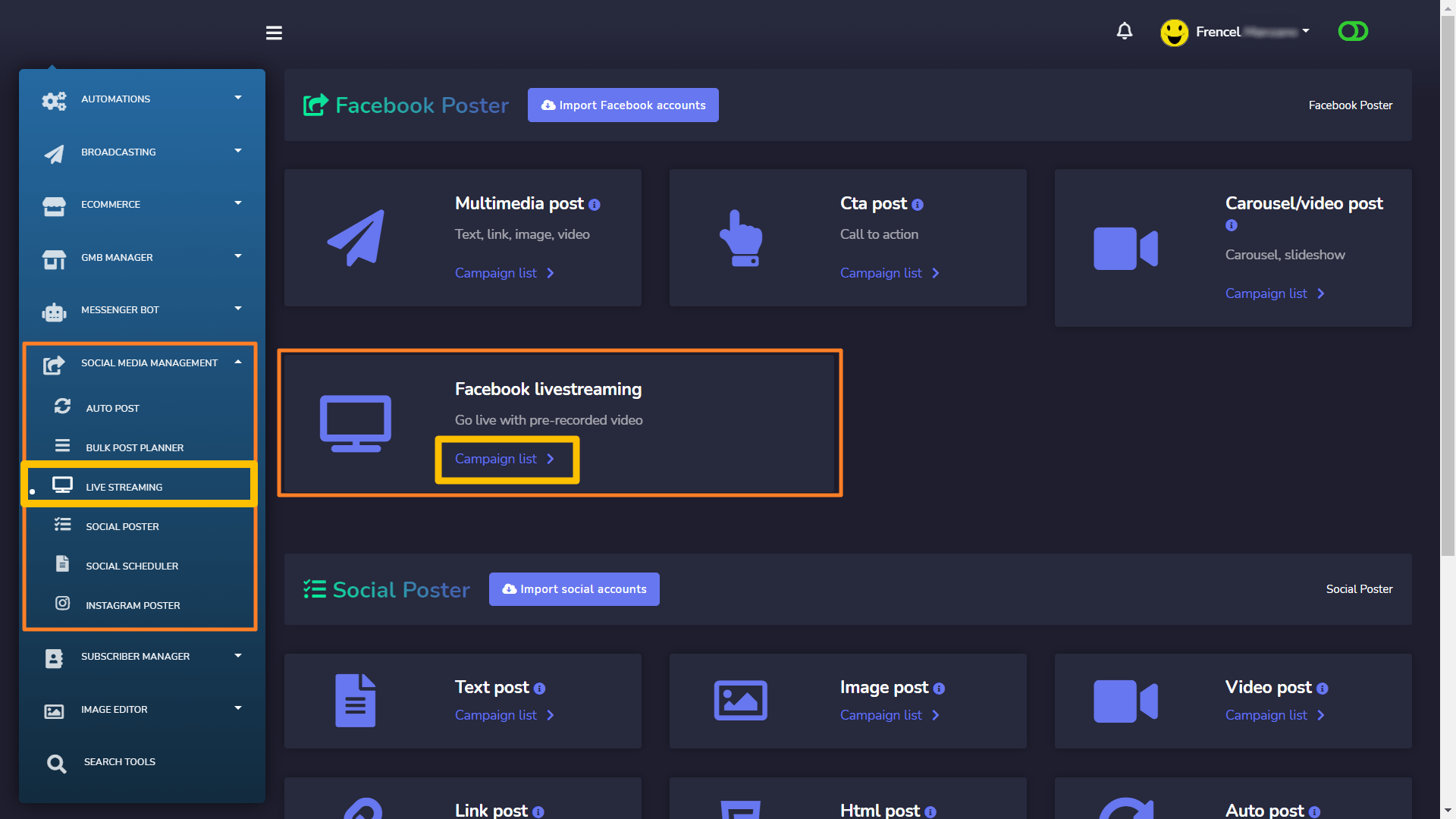Click the page vertical scrollbar
The height and width of the screenshot is (819, 1456).
pos(1448,287)
